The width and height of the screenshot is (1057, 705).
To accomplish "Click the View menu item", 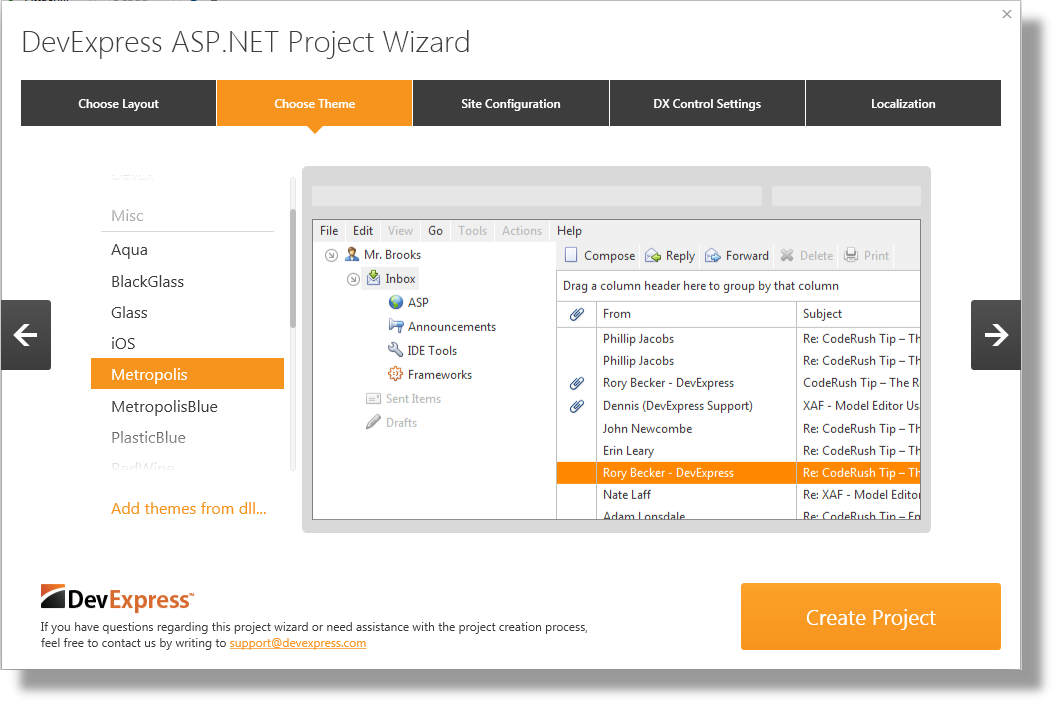I will click(400, 231).
